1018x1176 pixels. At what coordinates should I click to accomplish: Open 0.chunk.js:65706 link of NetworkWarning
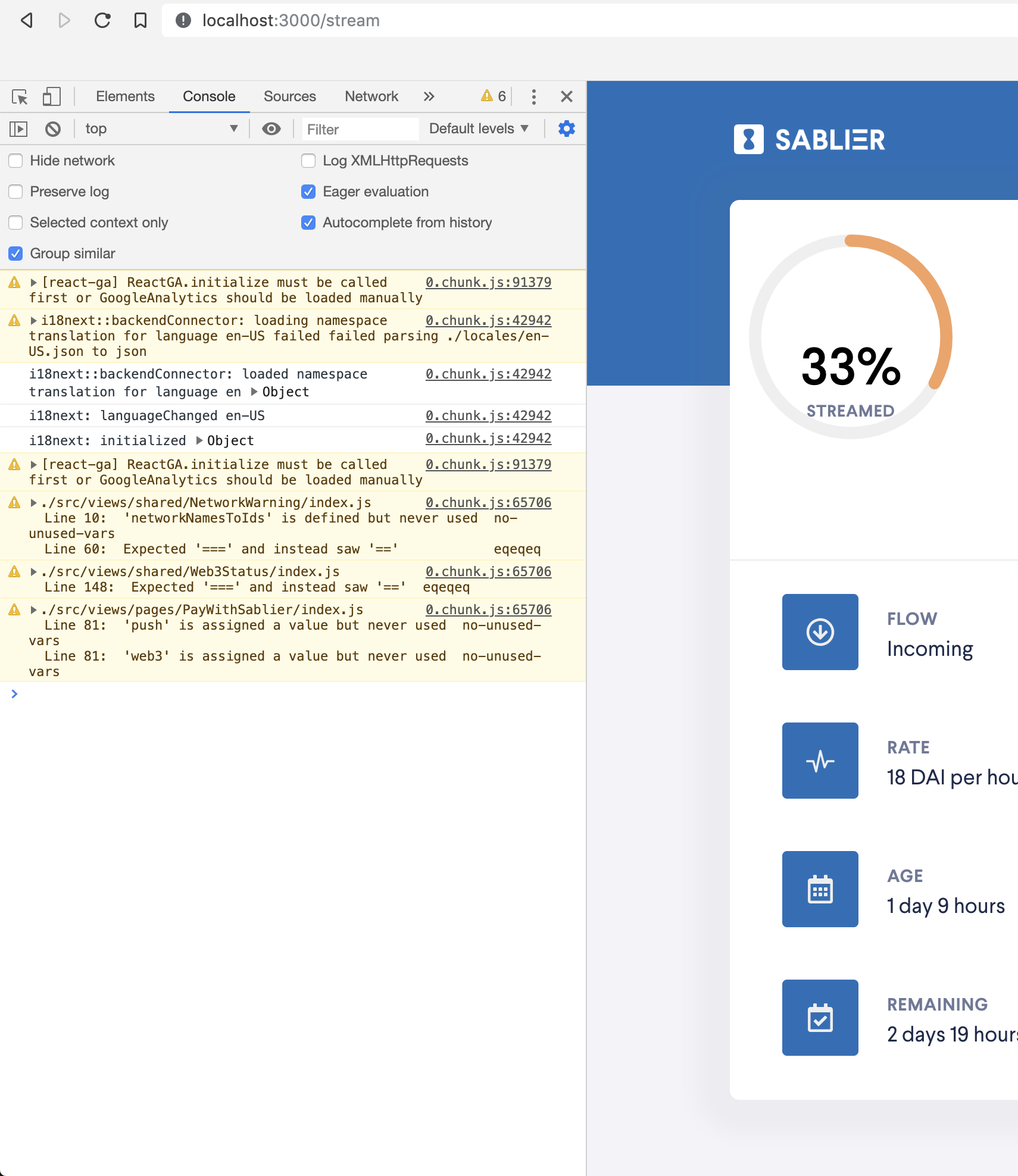point(488,502)
